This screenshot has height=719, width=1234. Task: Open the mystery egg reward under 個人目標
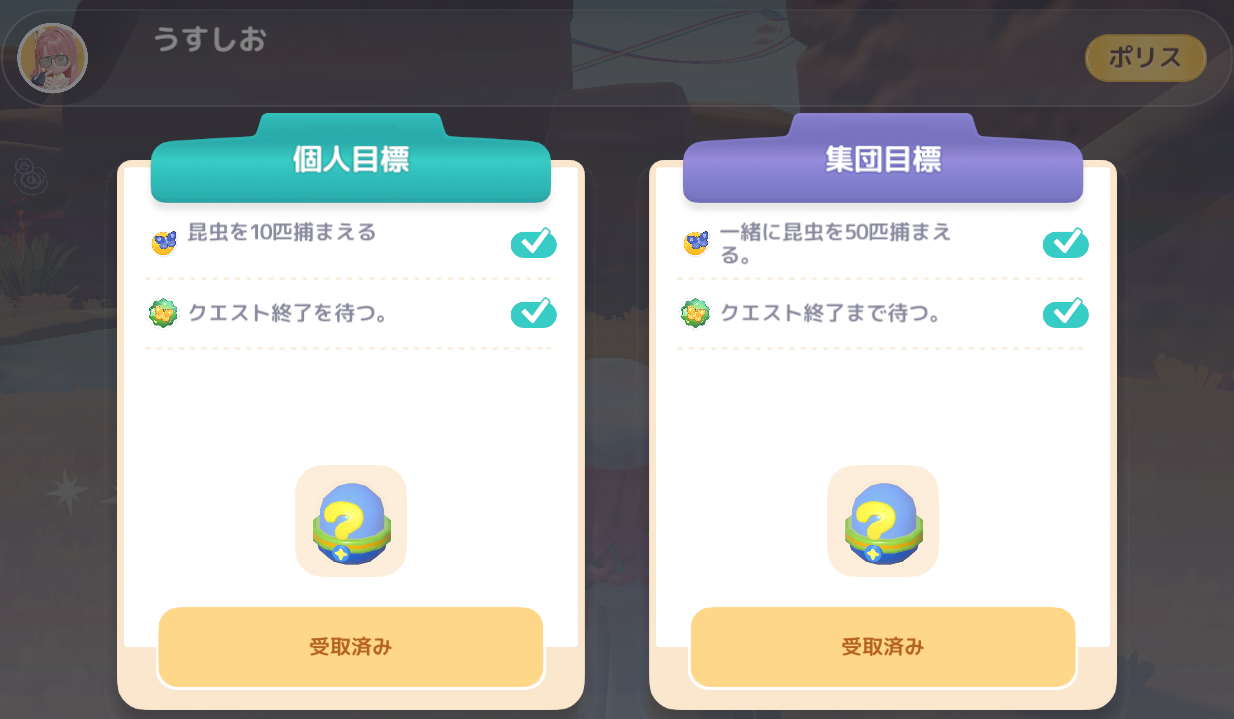tap(351, 521)
